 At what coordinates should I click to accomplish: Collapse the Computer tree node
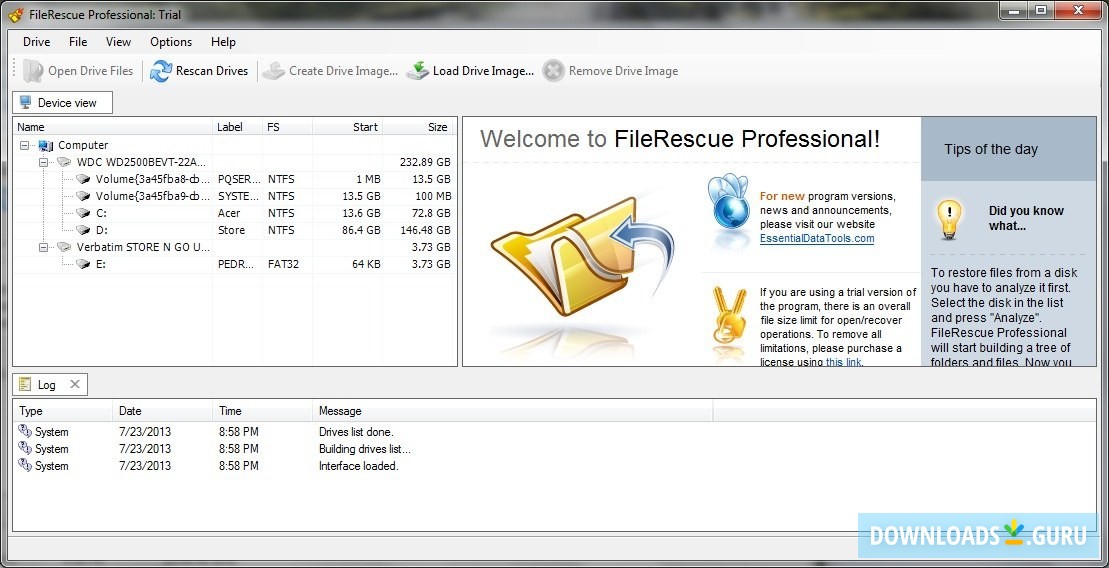tap(25, 145)
